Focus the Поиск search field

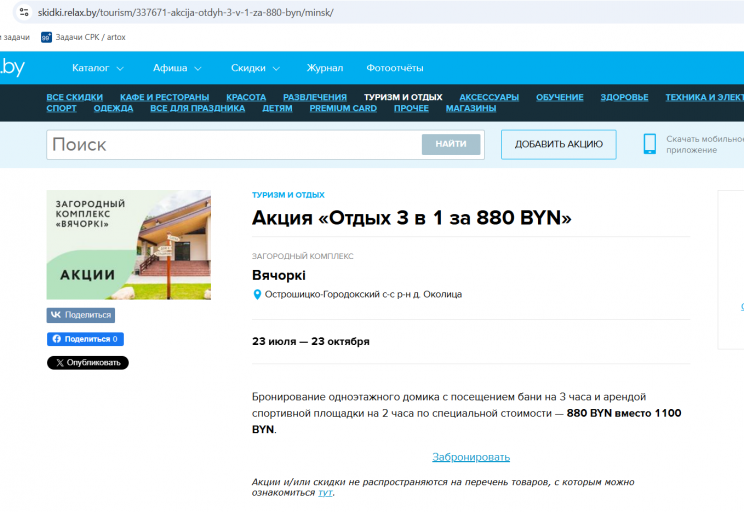point(234,144)
